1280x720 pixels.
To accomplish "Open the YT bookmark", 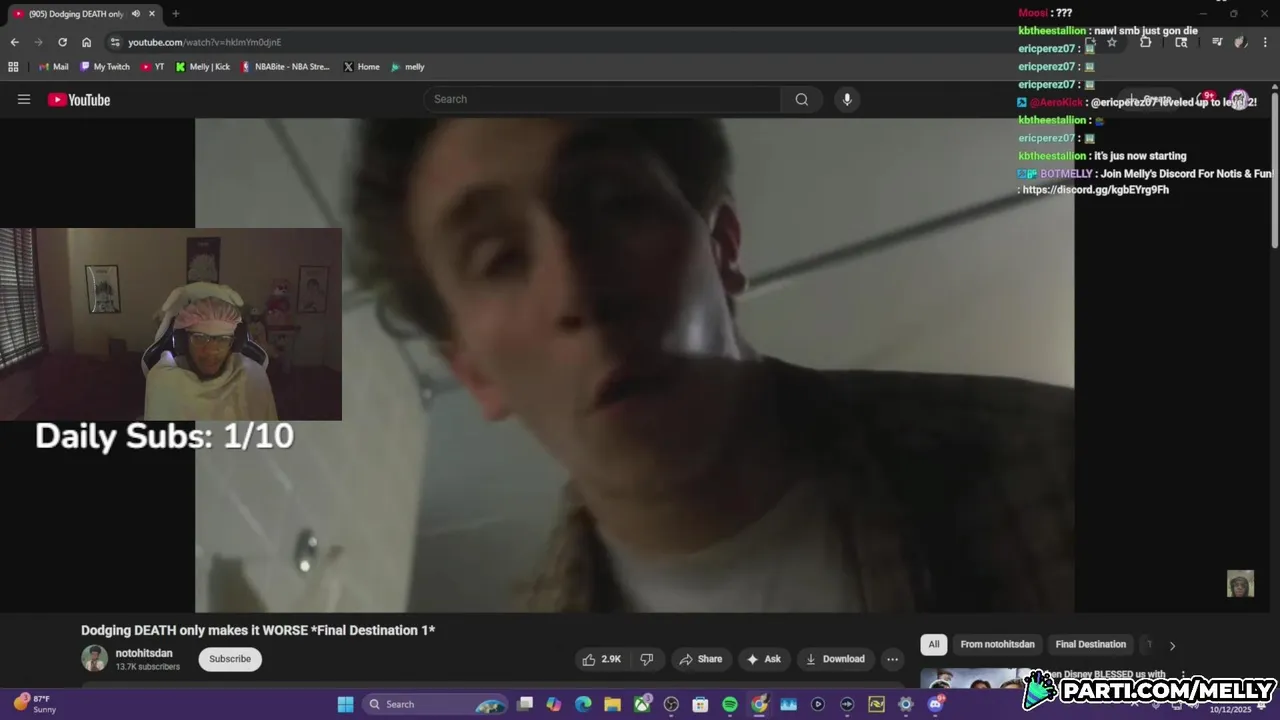I will (x=153, y=67).
